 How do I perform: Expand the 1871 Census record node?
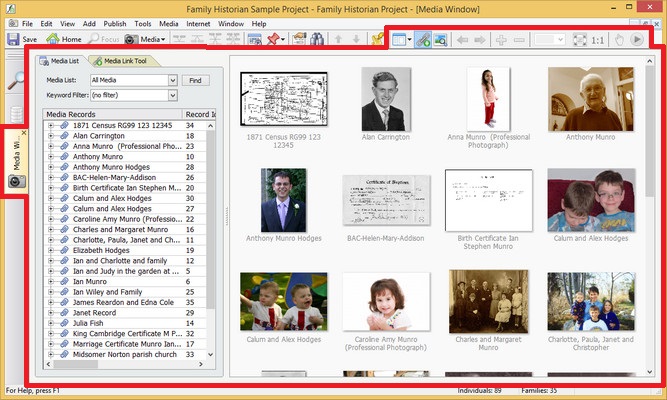50,125
